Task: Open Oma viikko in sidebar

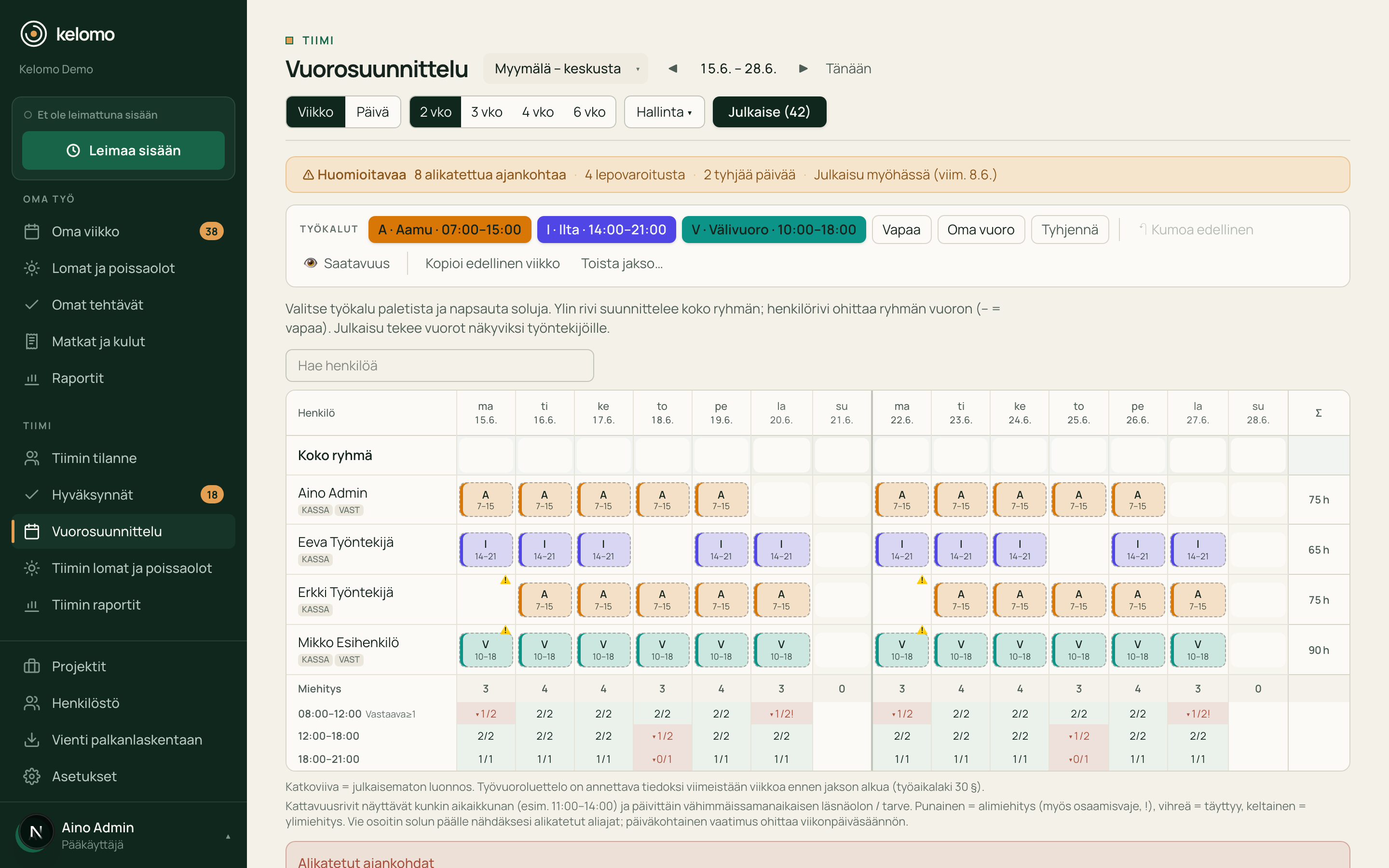Action: pos(123,231)
